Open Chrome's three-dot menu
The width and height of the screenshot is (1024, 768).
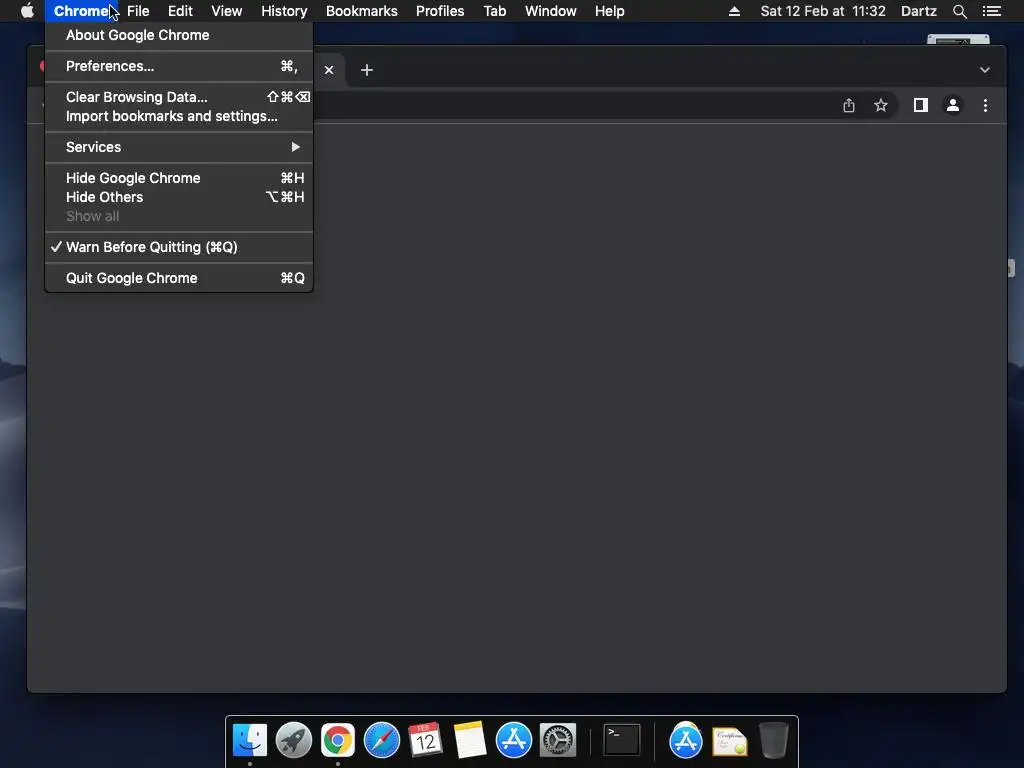coord(985,105)
